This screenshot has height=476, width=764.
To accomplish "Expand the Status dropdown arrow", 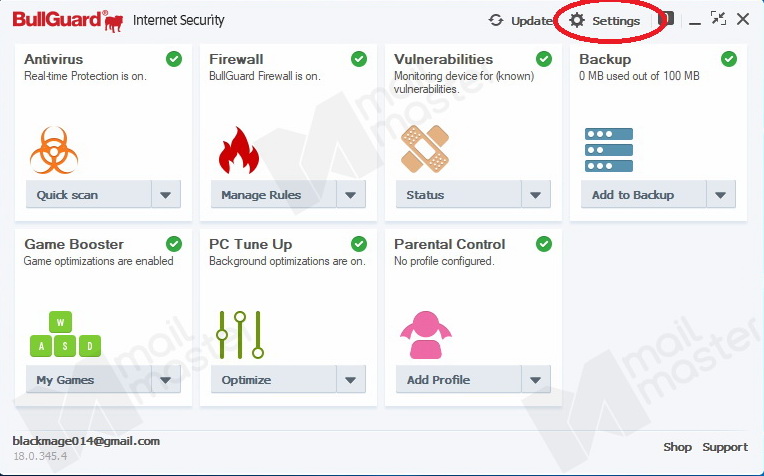I will (x=535, y=194).
